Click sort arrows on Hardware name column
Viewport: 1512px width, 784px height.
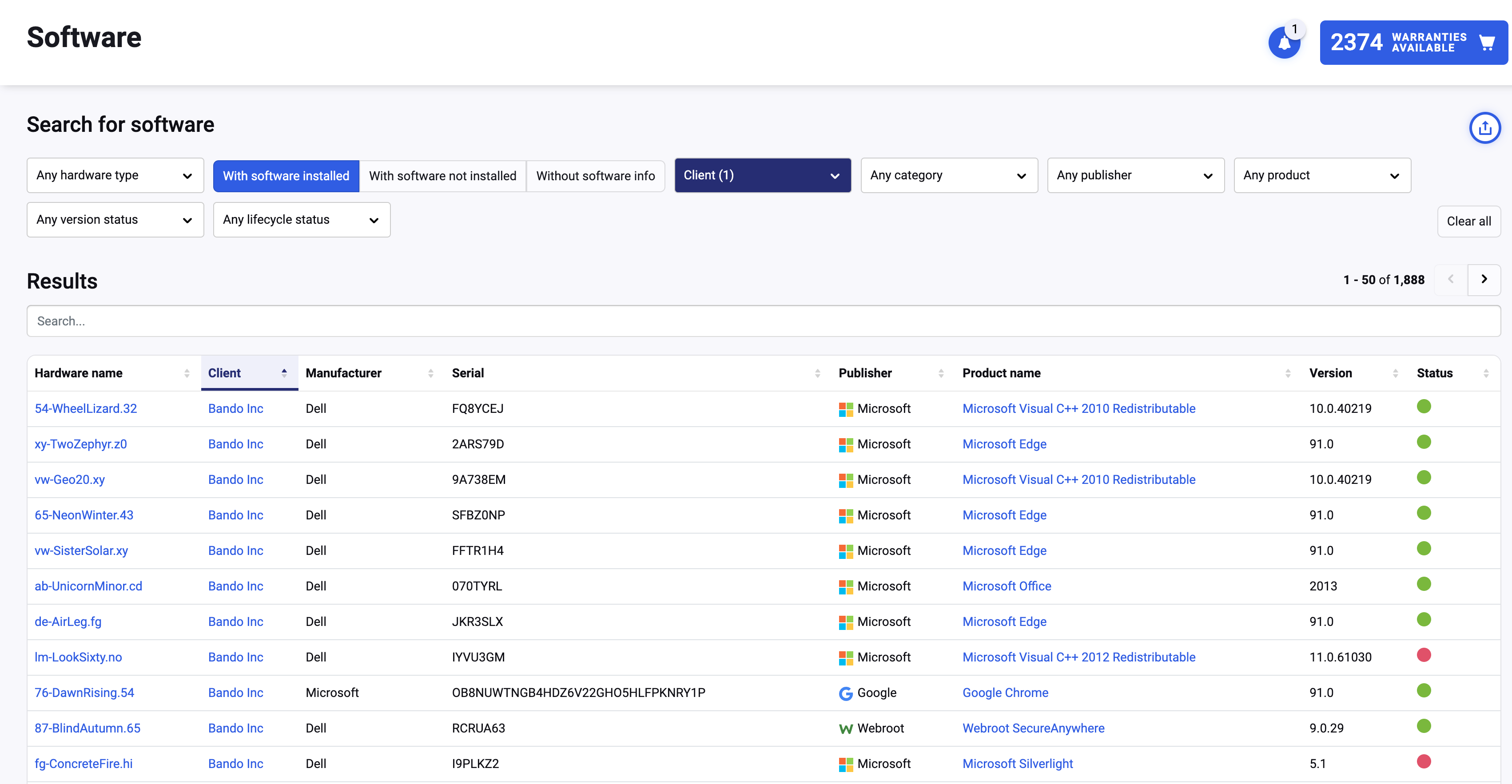[x=187, y=373]
